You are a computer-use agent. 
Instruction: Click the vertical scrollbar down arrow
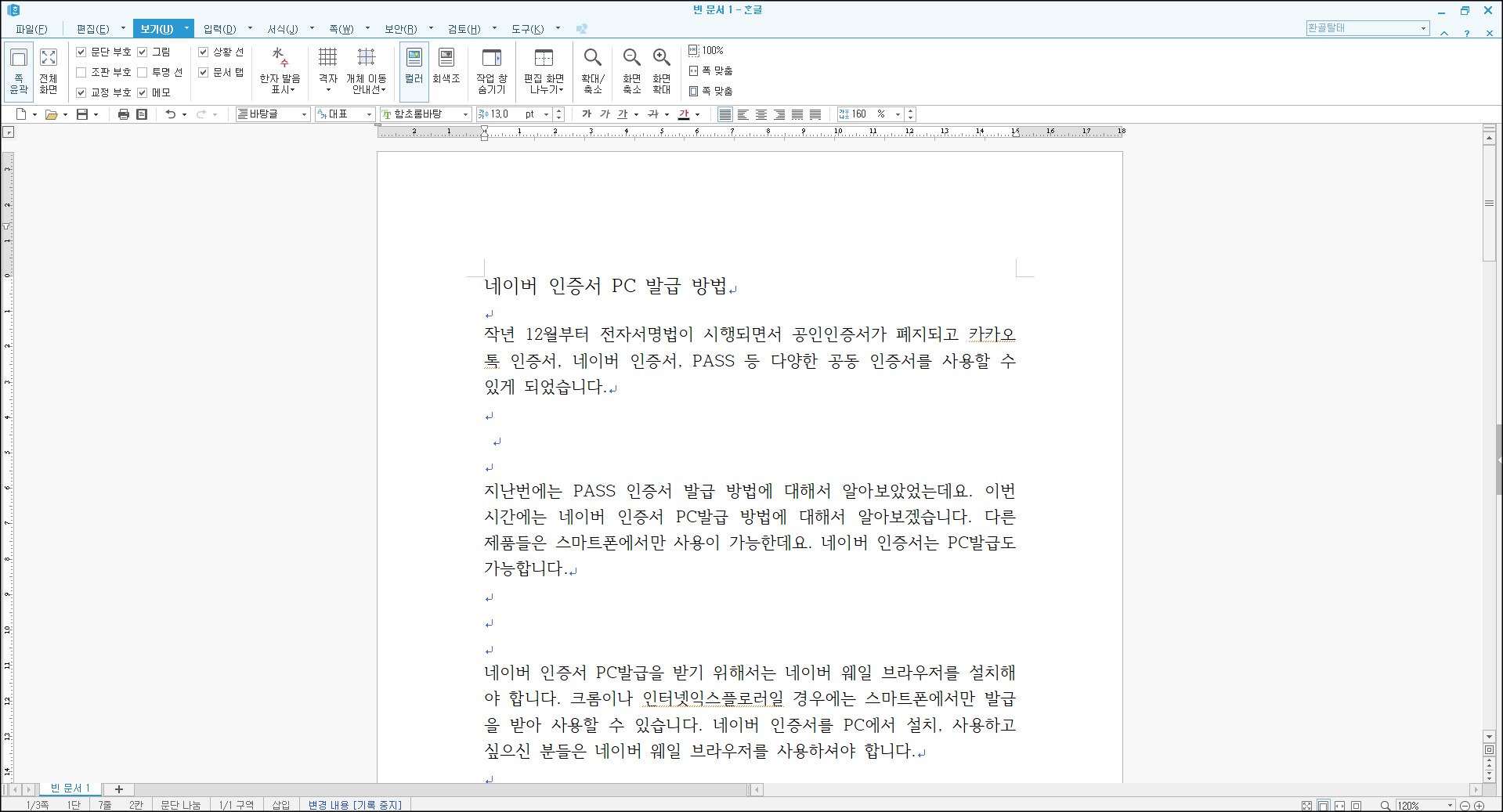[x=1490, y=737]
